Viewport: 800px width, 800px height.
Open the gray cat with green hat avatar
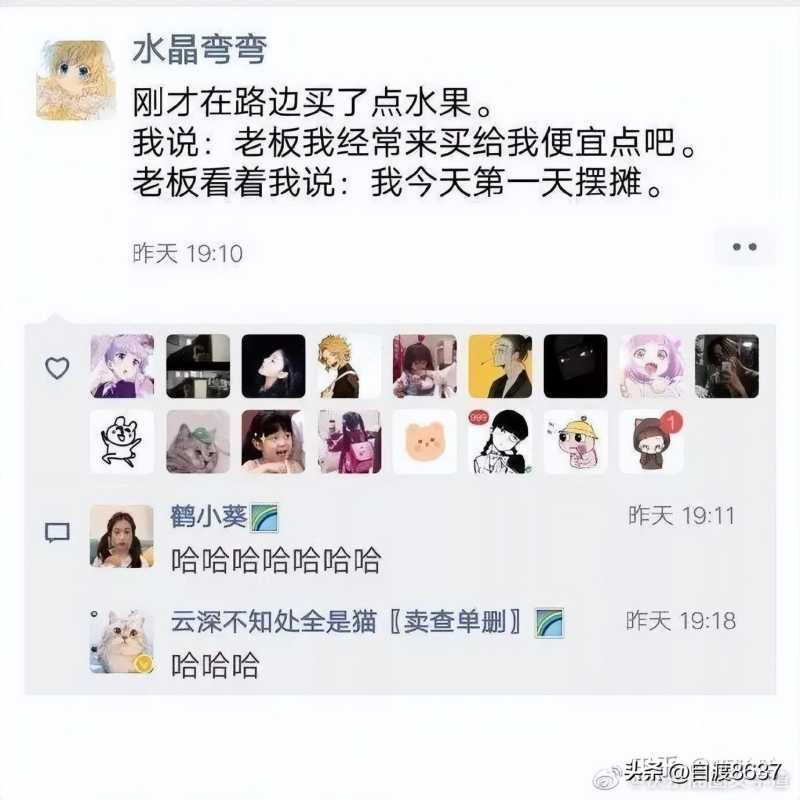pos(198,442)
